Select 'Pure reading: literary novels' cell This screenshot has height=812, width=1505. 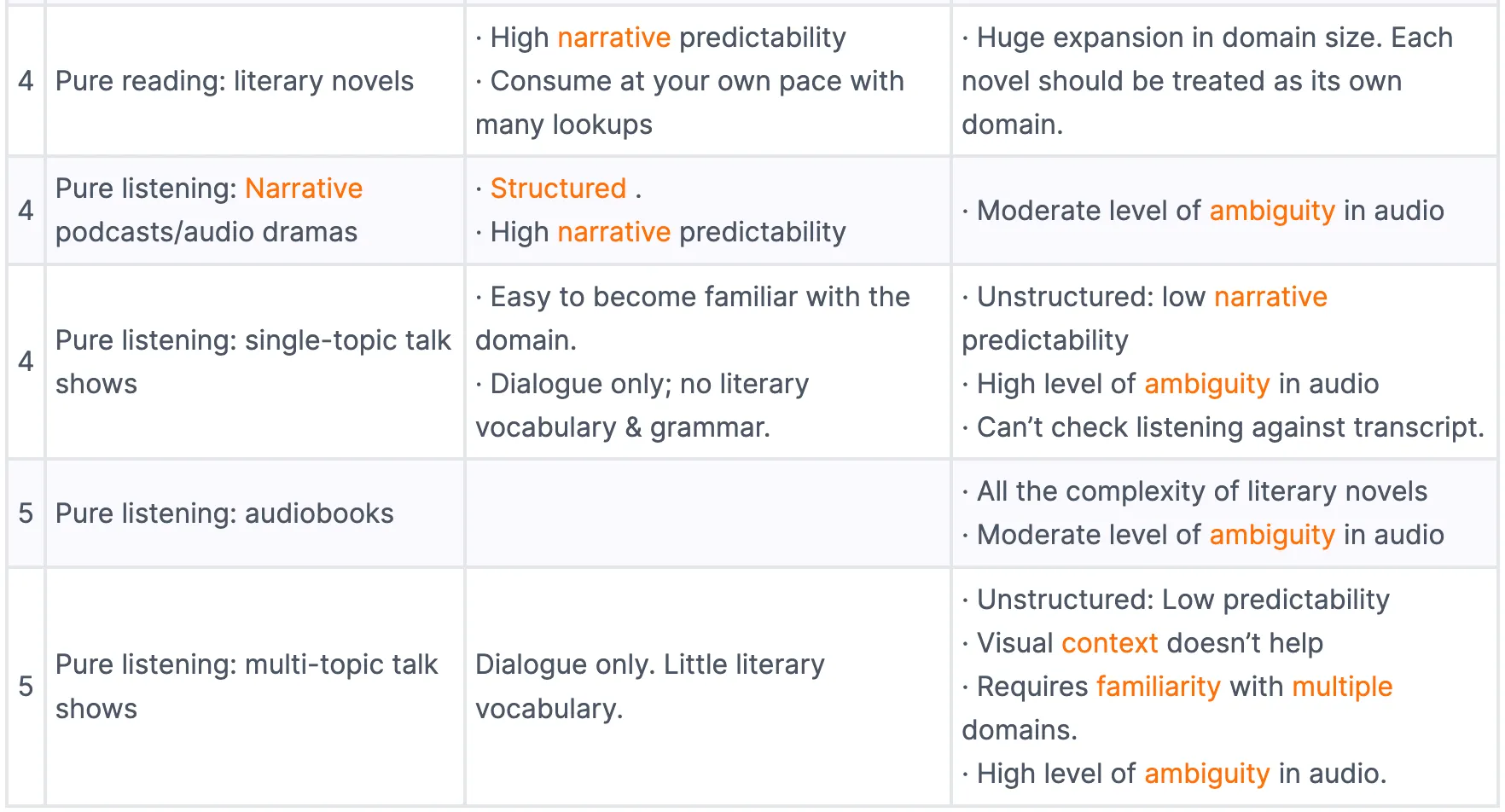(255, 81)
